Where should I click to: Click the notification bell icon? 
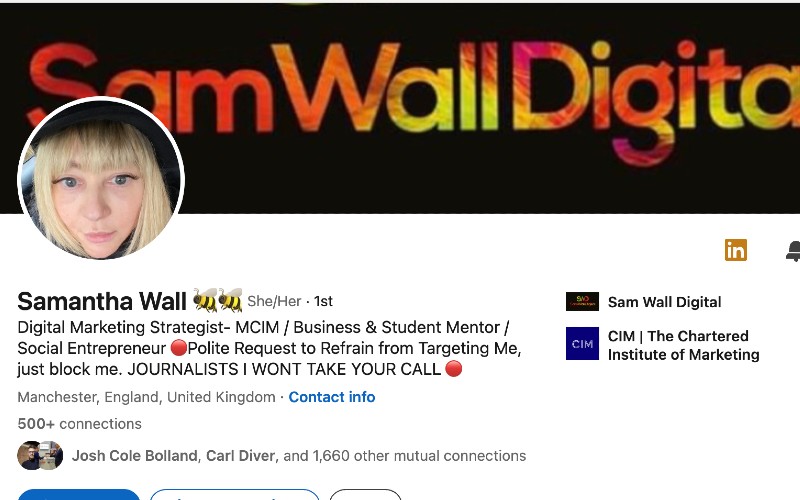[x=793, y=251]
